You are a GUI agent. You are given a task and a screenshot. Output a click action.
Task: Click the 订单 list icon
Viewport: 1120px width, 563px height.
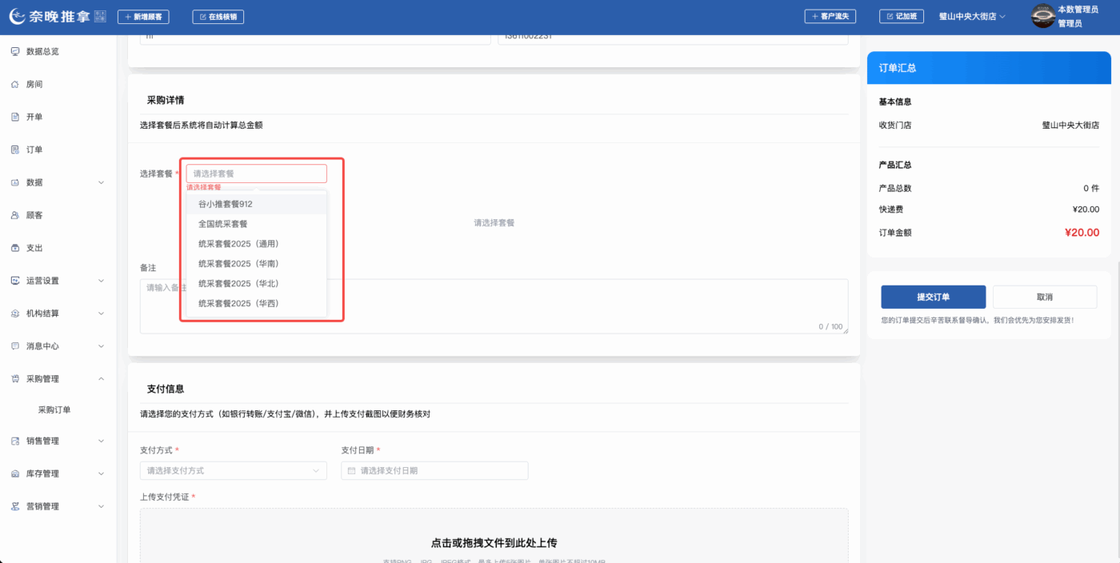click(15, 150)
